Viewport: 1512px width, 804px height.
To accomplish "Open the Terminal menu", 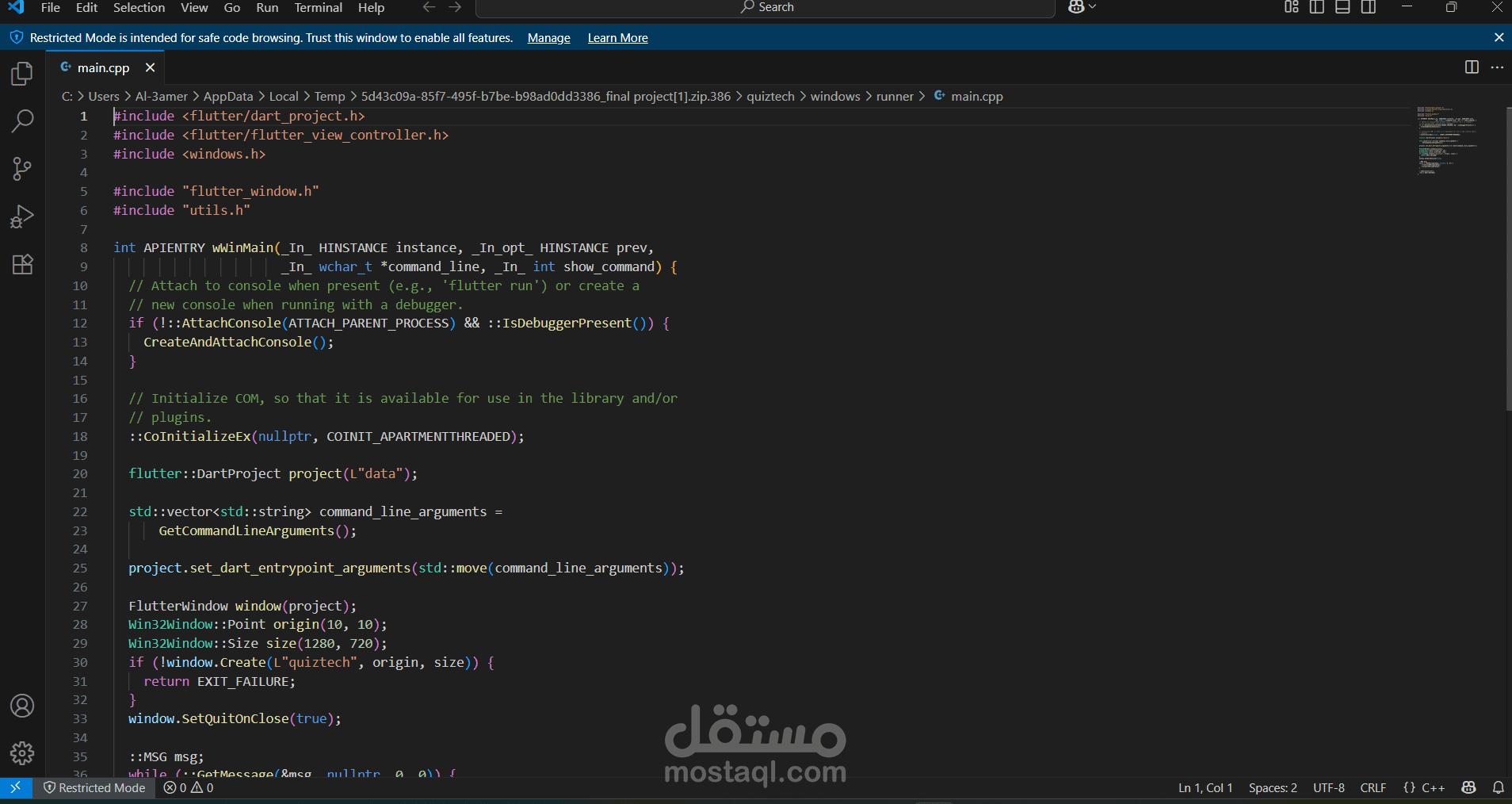I will 319,7.
